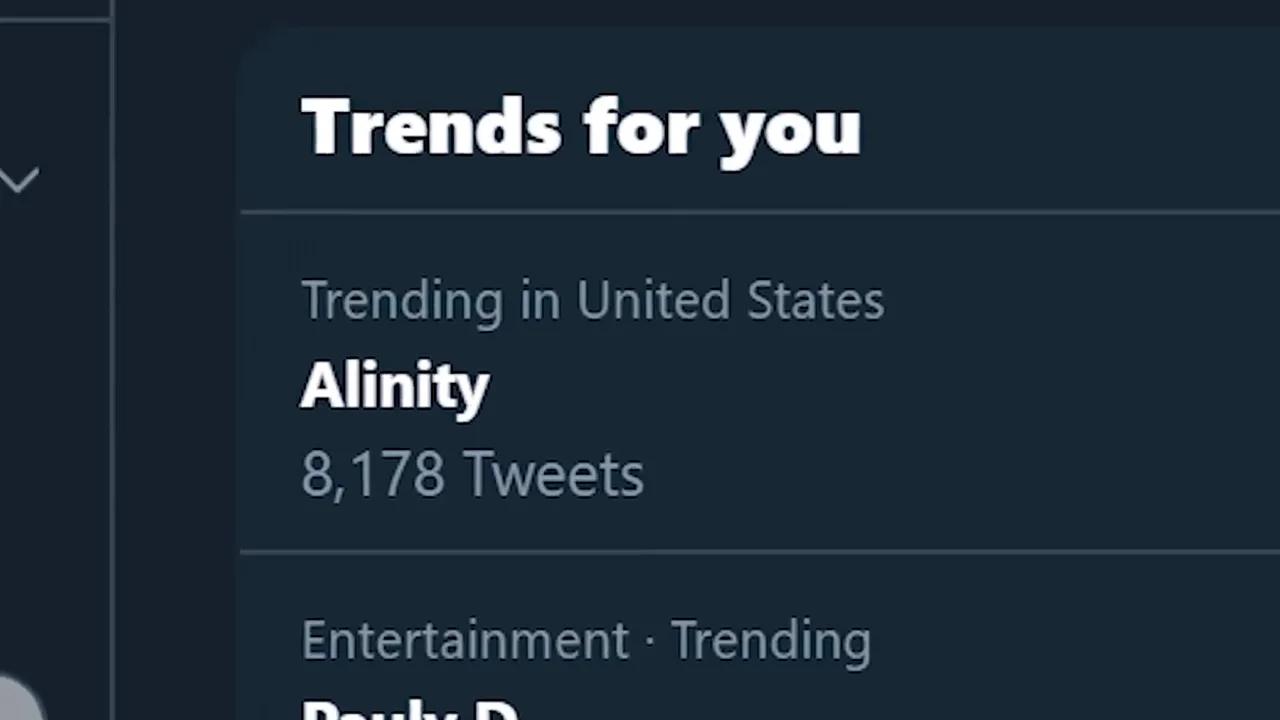Viewport: 1280px width, 720px height.
Task: Click the number 8,178 below Alinity
Action: click(x=372, y=474)
